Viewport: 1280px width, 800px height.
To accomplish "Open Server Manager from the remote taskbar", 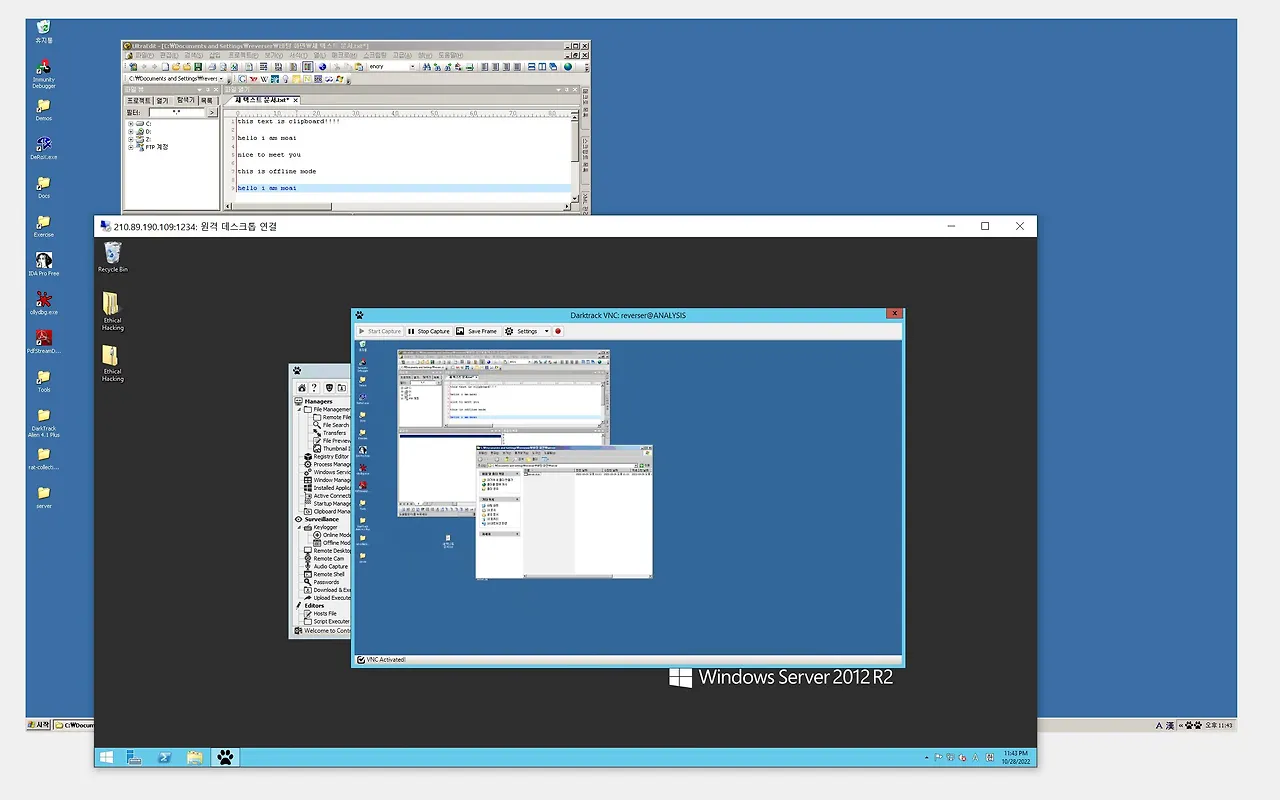I will click(x=134, y=757).
